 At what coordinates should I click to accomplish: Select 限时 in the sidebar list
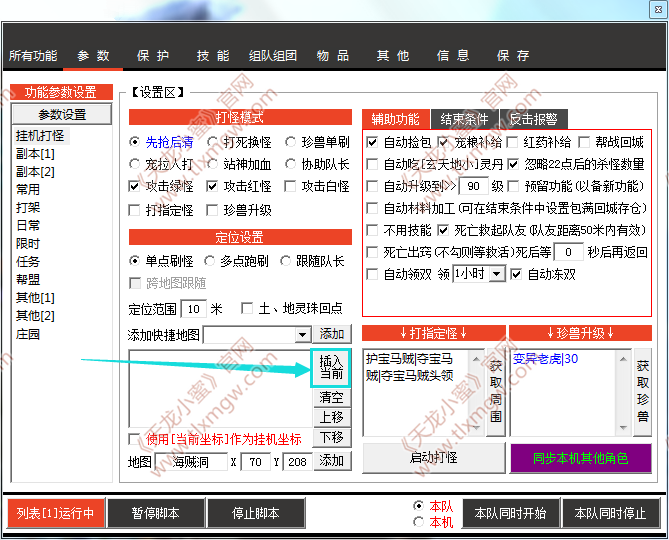[28, 244]
